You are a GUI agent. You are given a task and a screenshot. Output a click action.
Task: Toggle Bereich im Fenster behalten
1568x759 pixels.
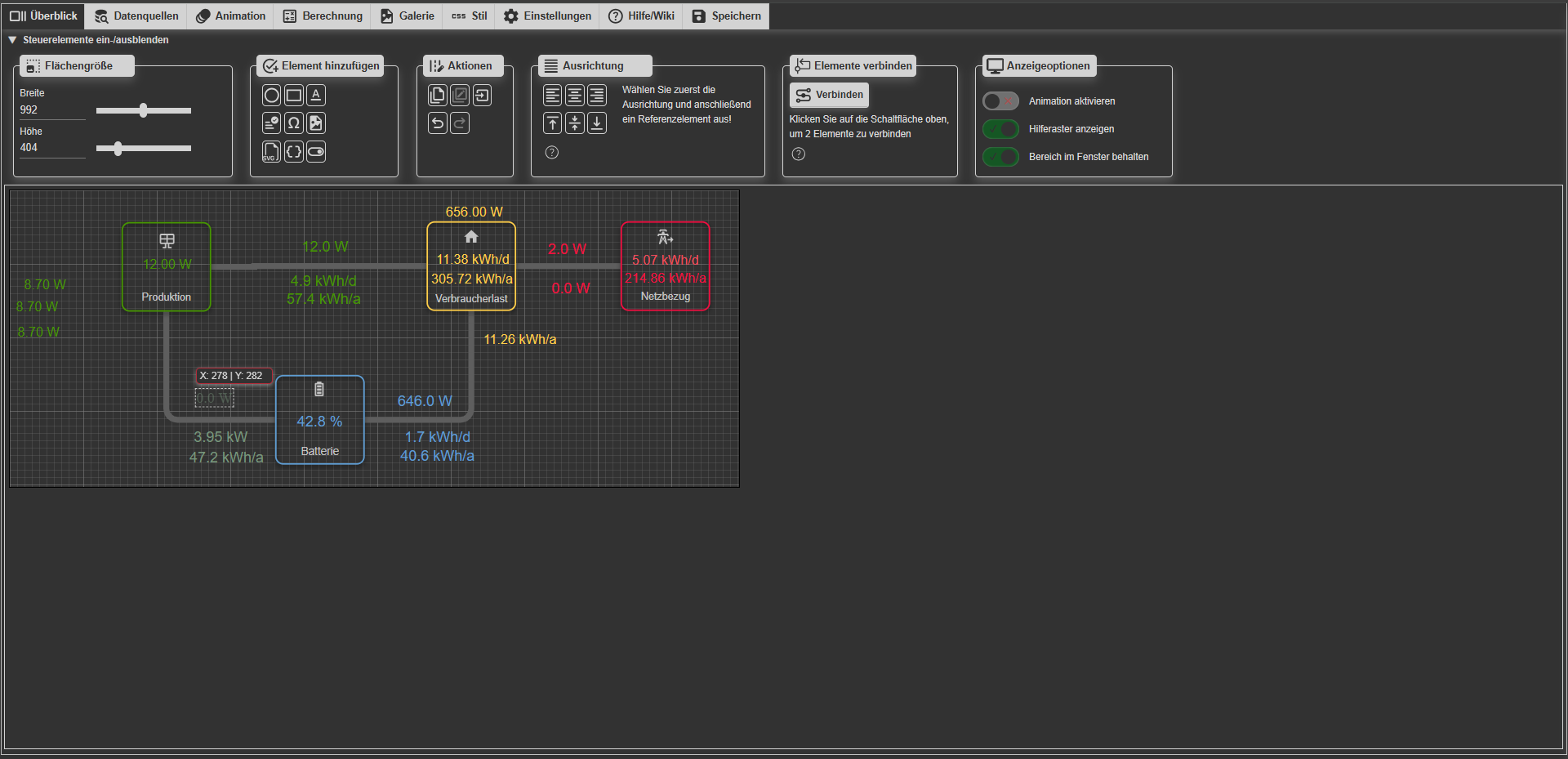tap(1000, 157)
